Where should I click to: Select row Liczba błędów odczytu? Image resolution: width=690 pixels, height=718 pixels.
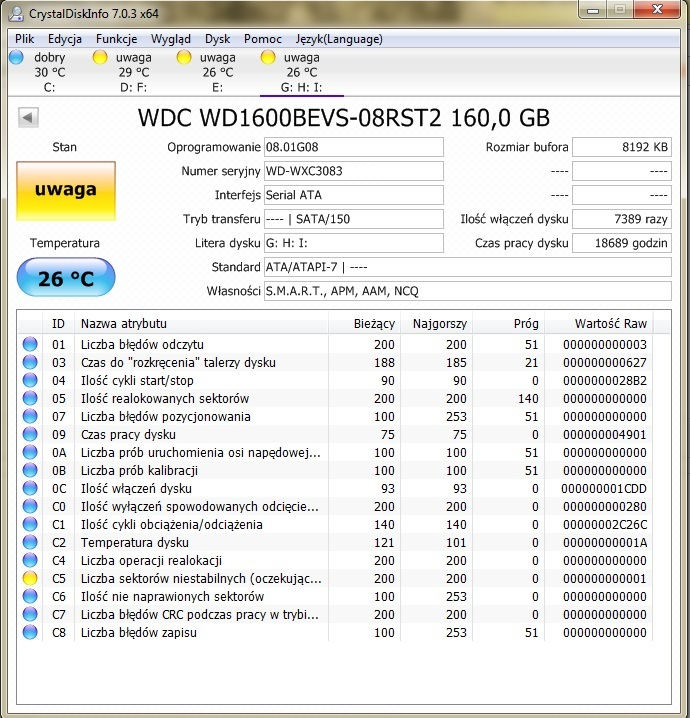[335, 344]
